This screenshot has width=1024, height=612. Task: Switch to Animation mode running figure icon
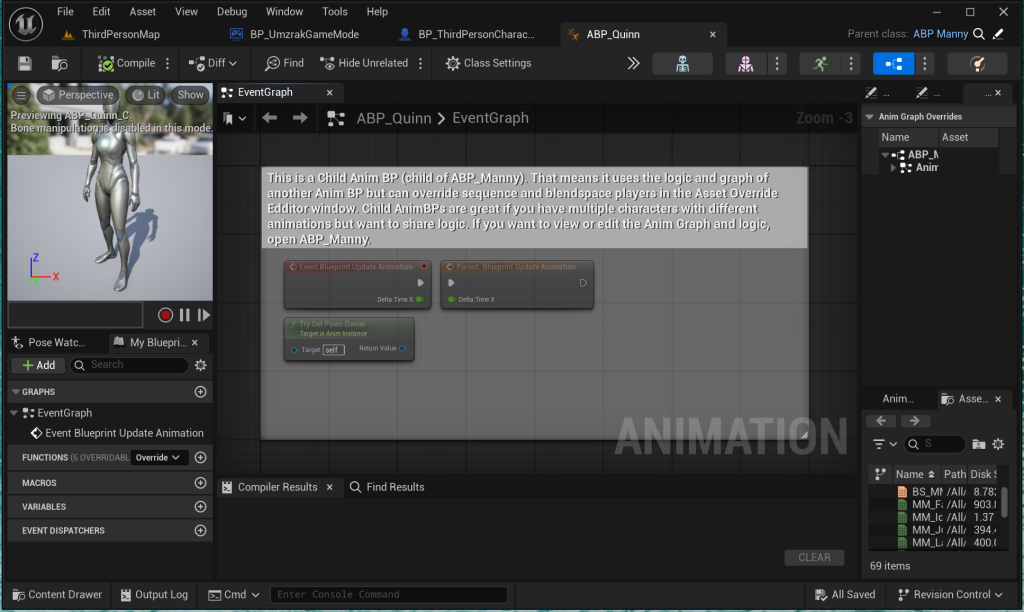(820, 63)
